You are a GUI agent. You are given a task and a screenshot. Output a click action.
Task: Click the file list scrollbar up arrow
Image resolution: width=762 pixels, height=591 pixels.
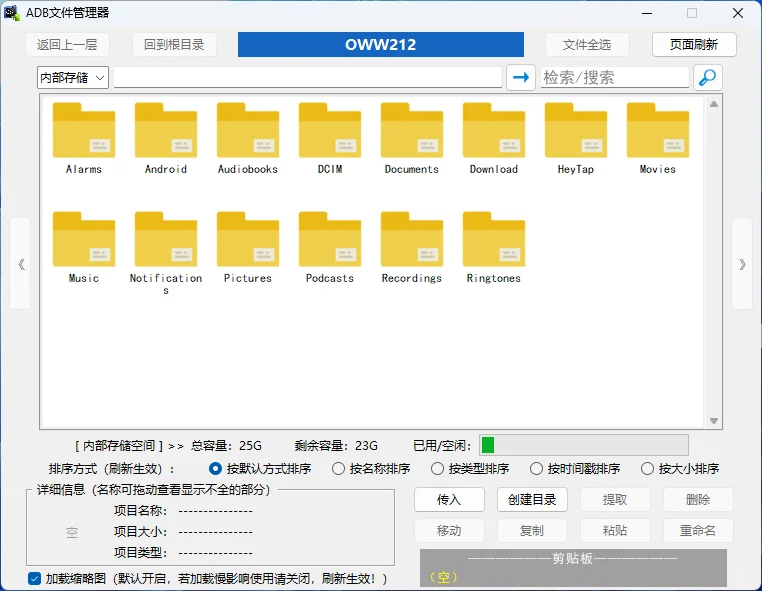point(714,104)
